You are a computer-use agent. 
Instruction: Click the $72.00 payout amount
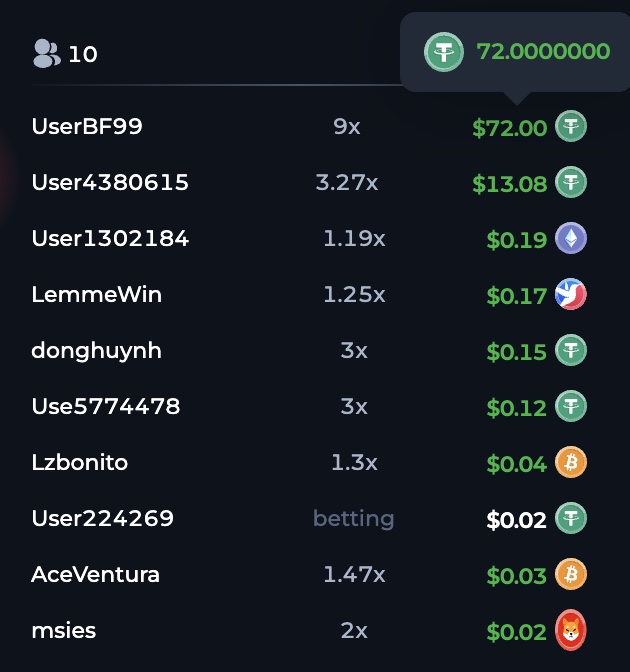coord(510,128)
